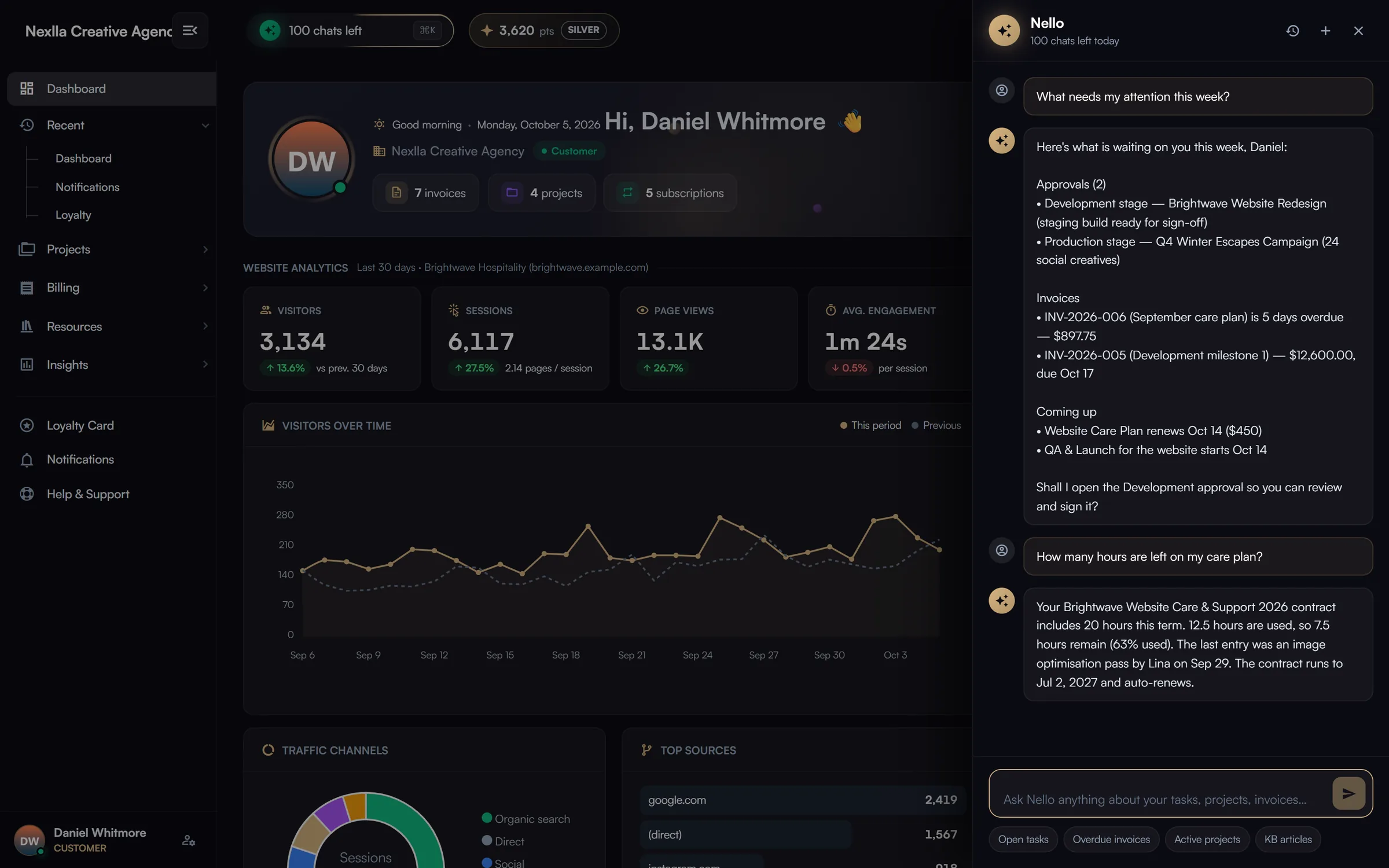Open Loyalty under Recent

pyautogui.click(x=74, y=215)
